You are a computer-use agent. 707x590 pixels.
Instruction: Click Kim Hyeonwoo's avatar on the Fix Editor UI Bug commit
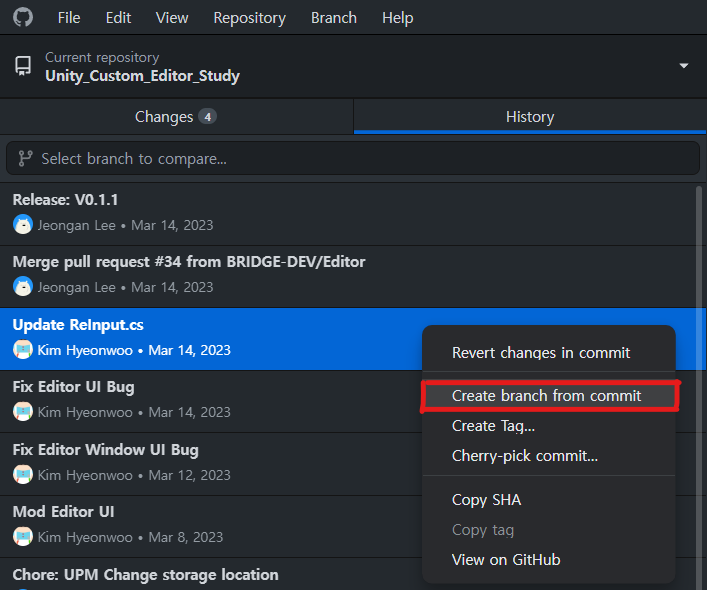point(23,412)
